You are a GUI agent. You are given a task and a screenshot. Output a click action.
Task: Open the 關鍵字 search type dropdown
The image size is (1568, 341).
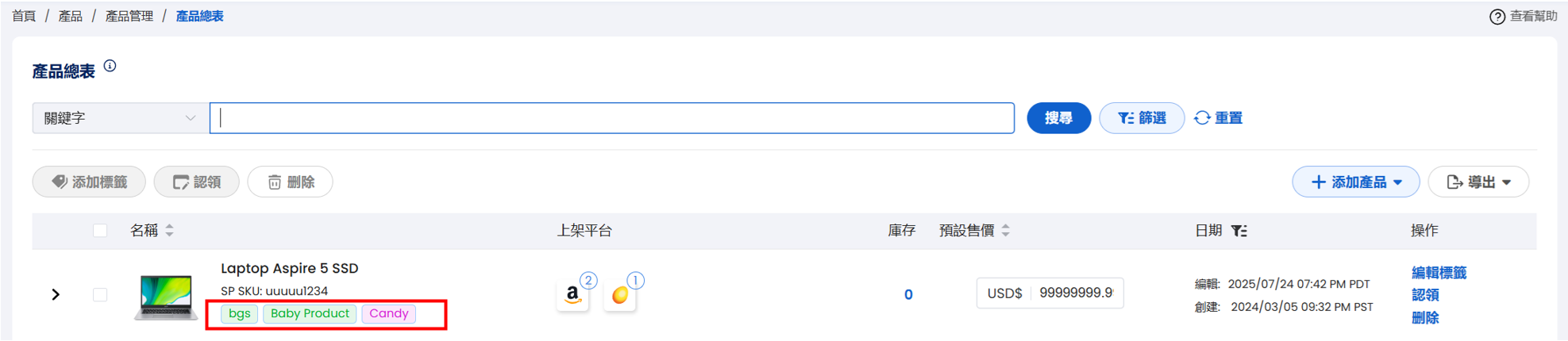tap(121, 118)
